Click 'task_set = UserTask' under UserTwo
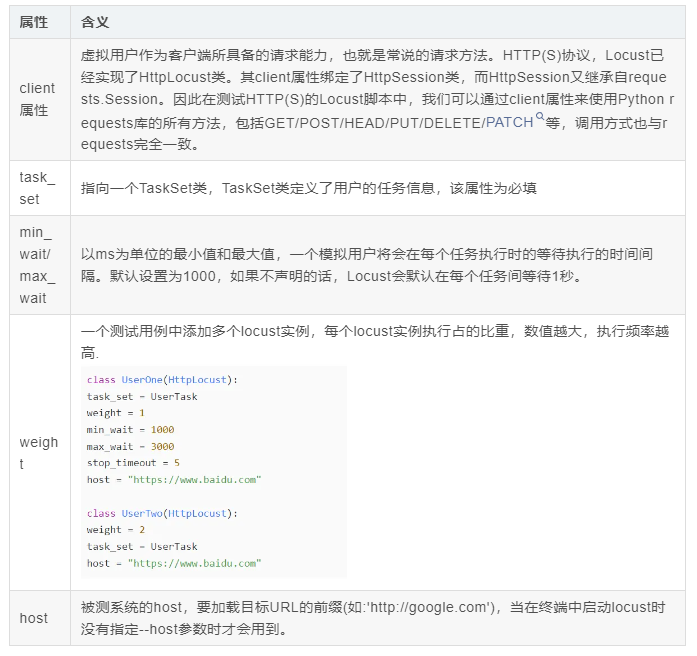Viewport: 697px width, 656px height. click(142, 546)
